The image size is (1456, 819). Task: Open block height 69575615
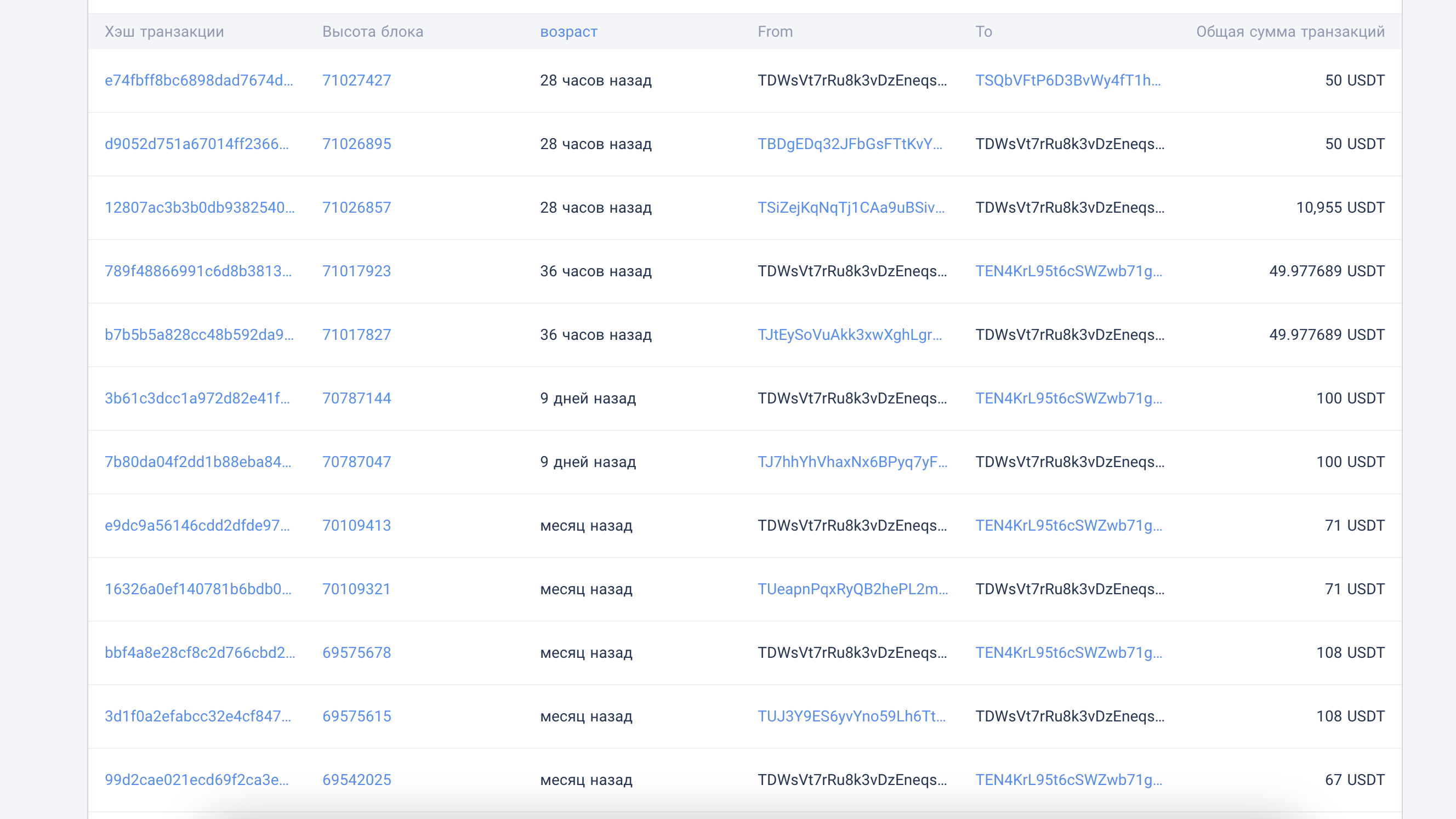(357, 716)
